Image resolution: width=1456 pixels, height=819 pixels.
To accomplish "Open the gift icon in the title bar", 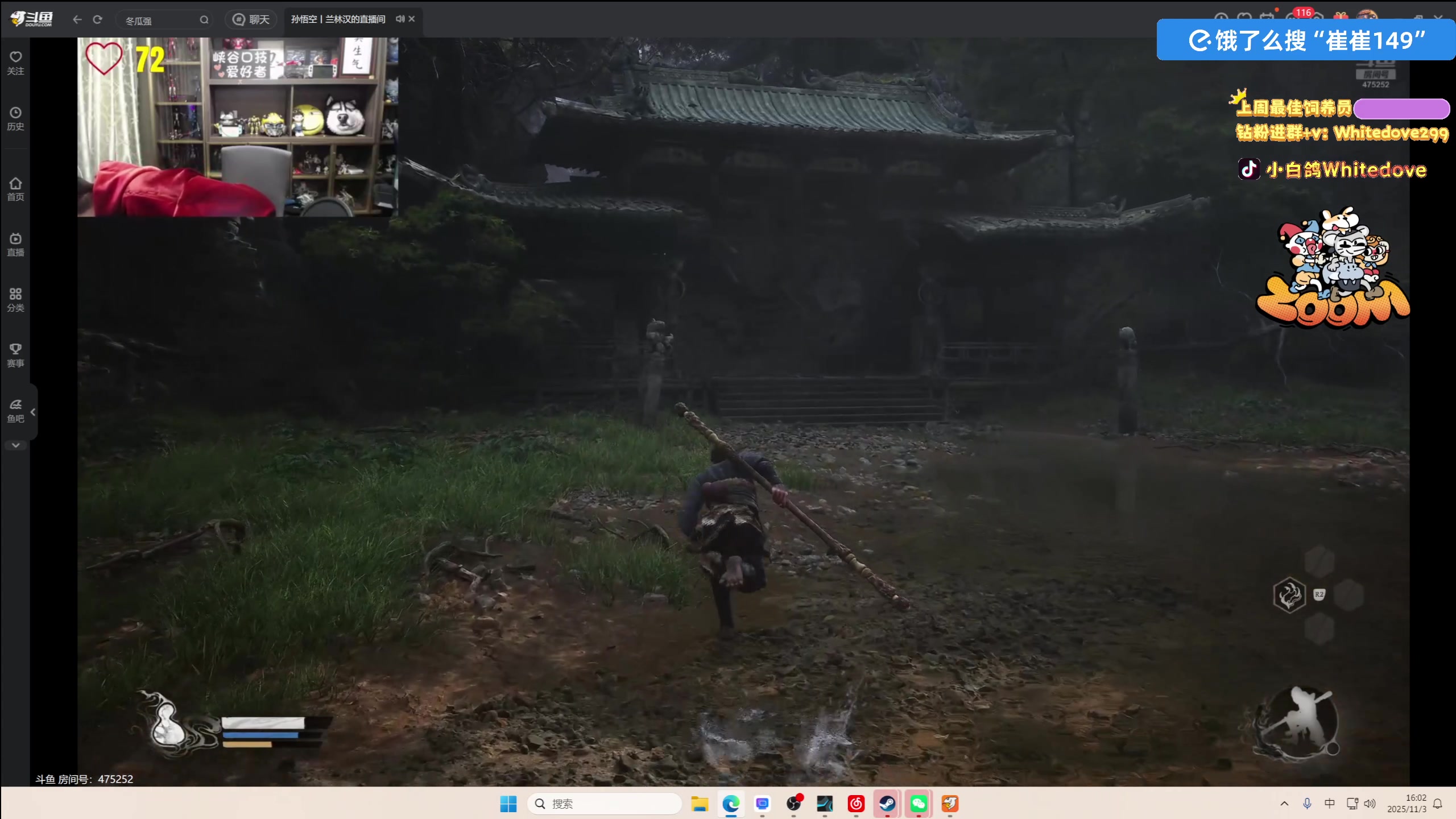I will [x=1340, y=15].
